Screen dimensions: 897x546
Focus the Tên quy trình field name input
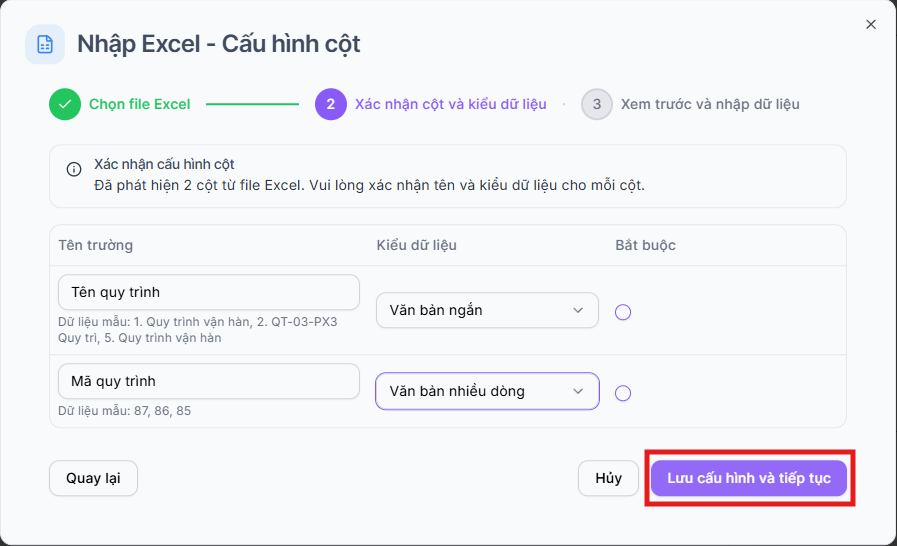coord(209,292)
